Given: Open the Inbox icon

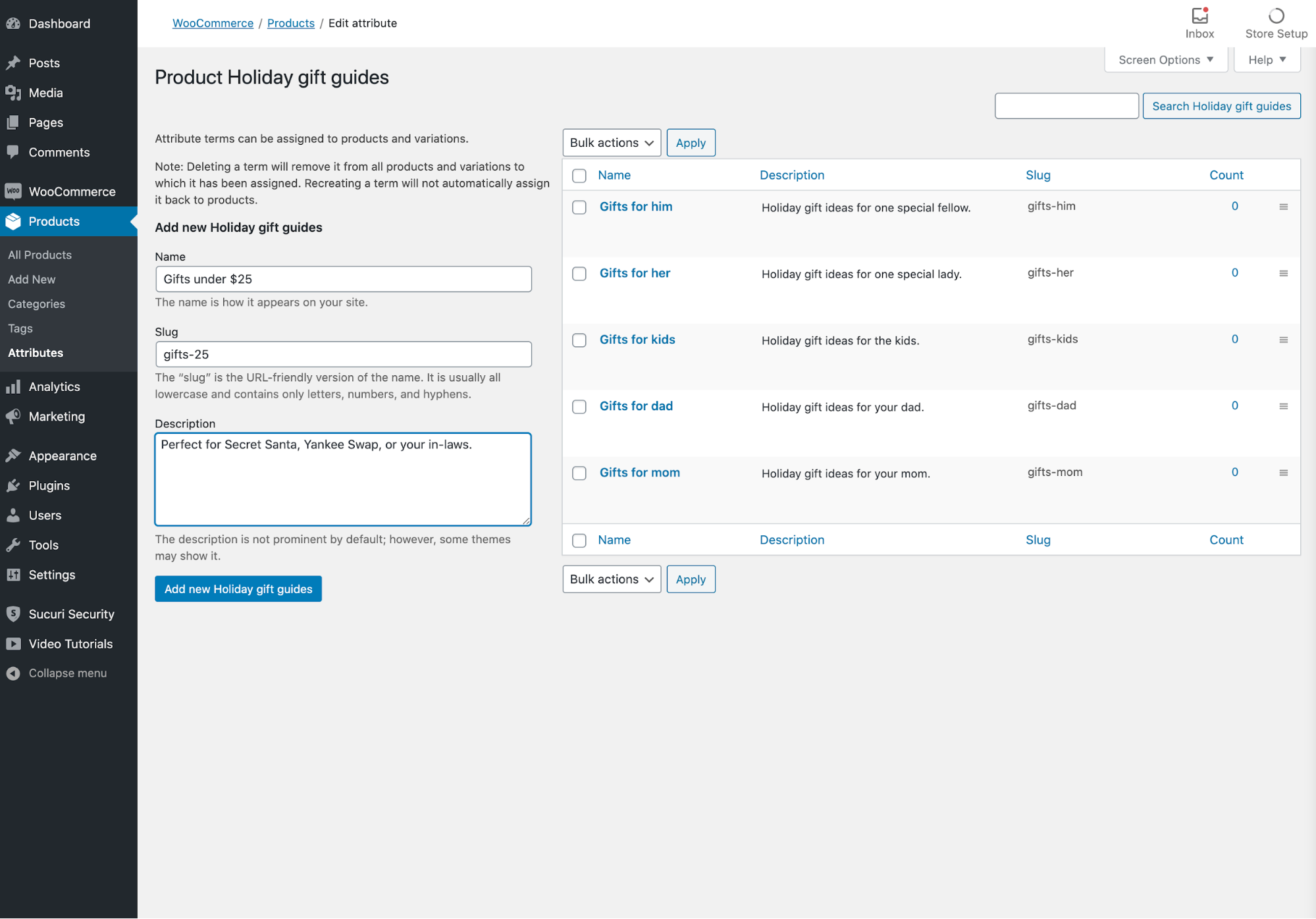Looking at the screenshot, I should tap(1199, 16).
